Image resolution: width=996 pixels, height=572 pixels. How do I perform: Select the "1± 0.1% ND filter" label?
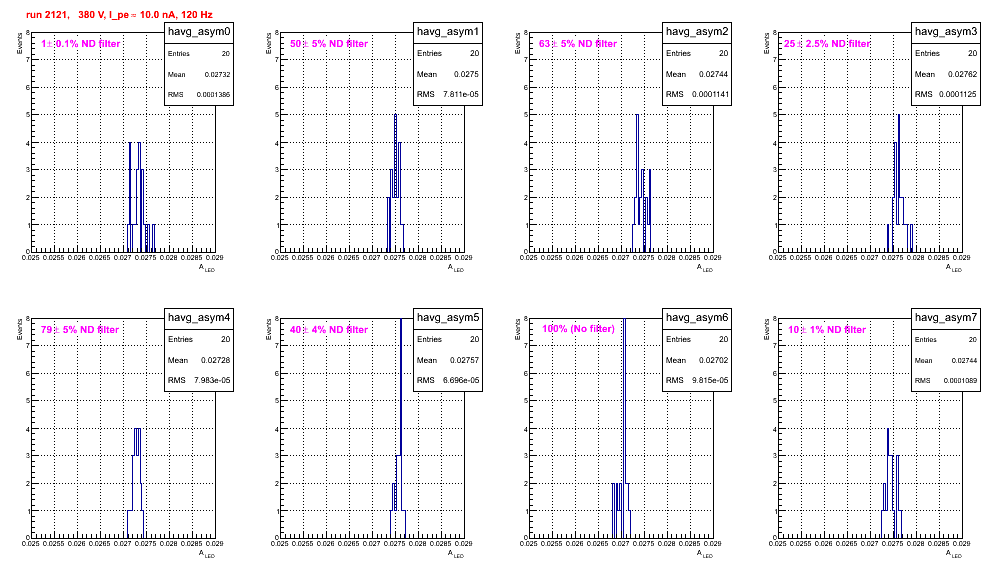pyautogui.click(x=81, y=44)
